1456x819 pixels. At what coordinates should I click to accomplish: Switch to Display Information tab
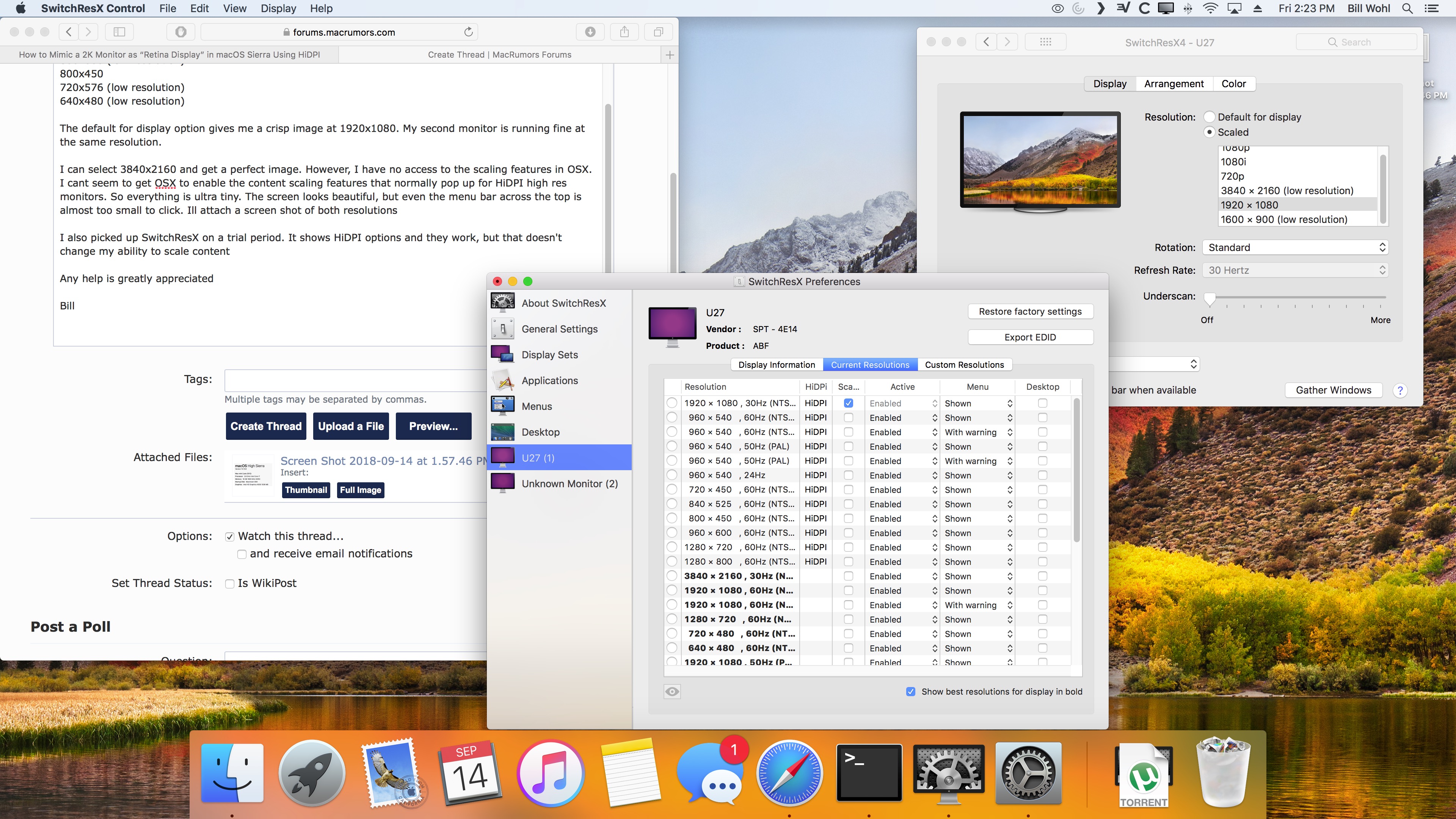coord(776,364)
